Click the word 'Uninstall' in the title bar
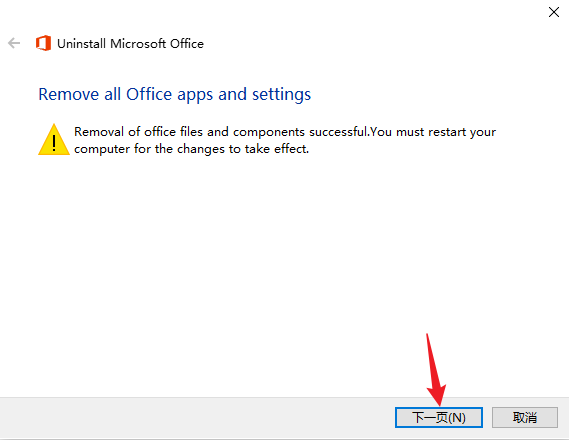569x440 pixels. 81,44
